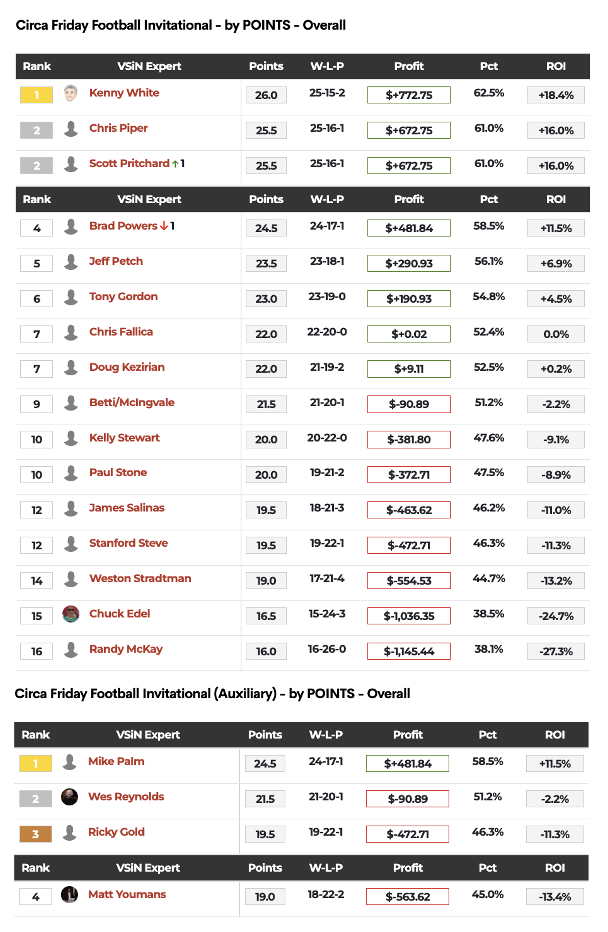Visit Kelly Stewart's profile link

pos(124,438)
